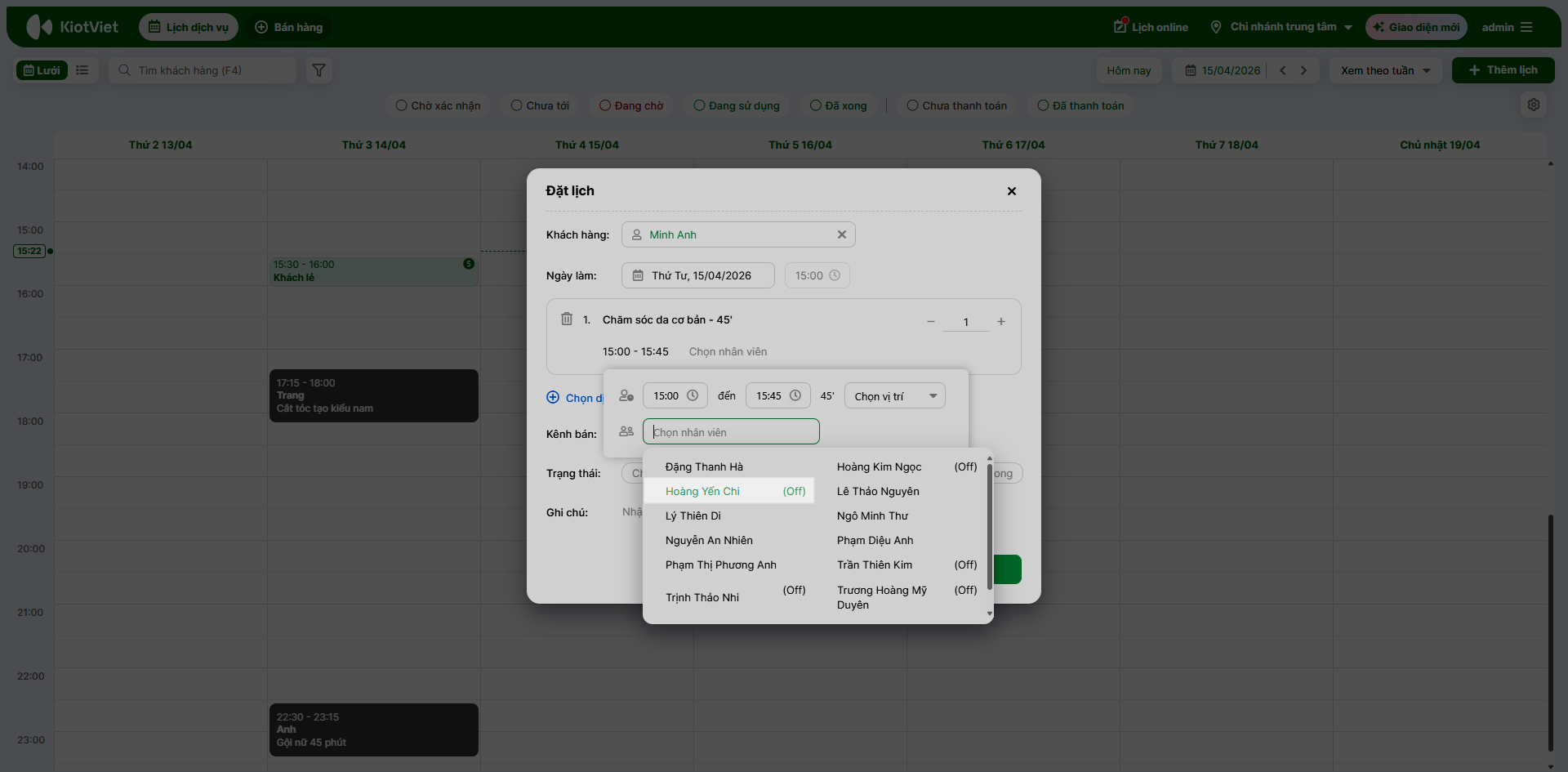1568x772 pixels.
Task: Open the filter funnel icon
Action: coord(319,70)
